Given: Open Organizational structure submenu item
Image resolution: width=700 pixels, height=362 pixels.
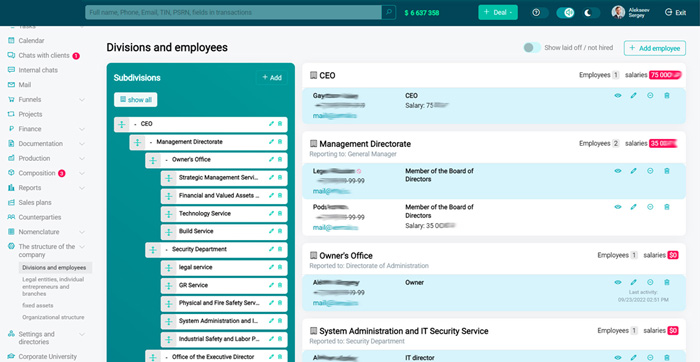Looking at the screenshot, I should (x=53, y=317).
